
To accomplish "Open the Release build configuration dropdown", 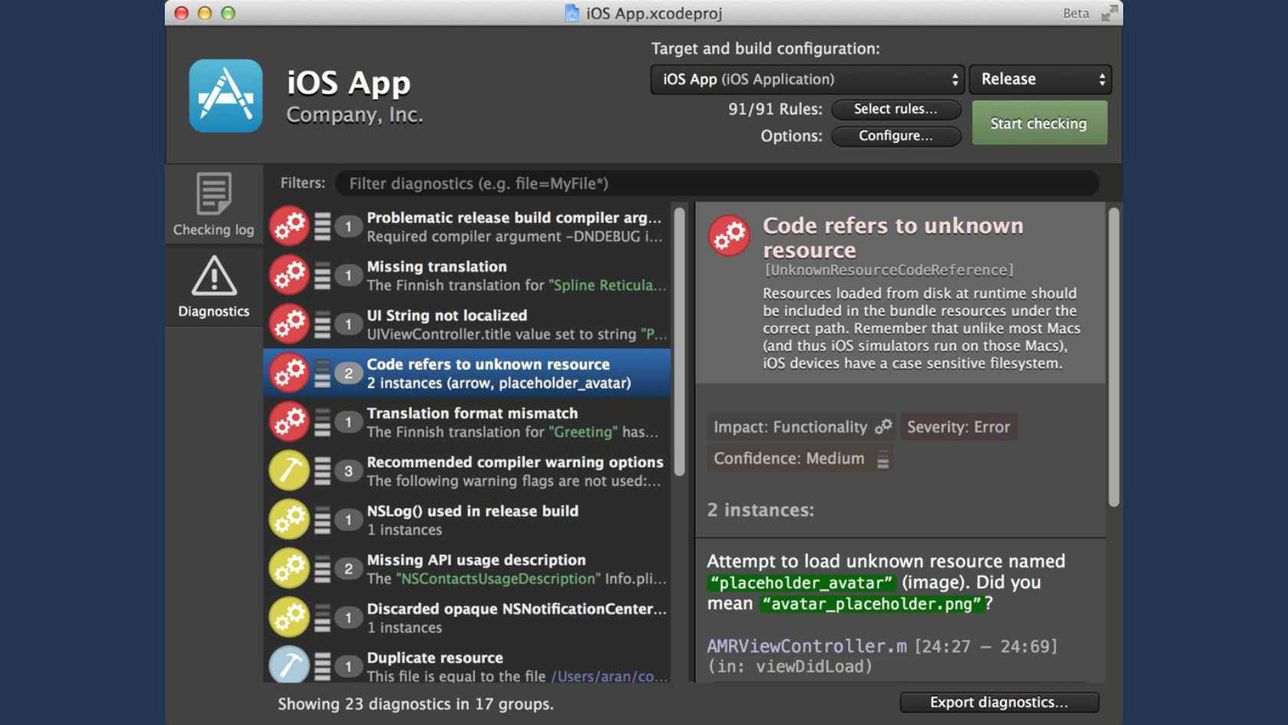I will tap(1040, 79).
